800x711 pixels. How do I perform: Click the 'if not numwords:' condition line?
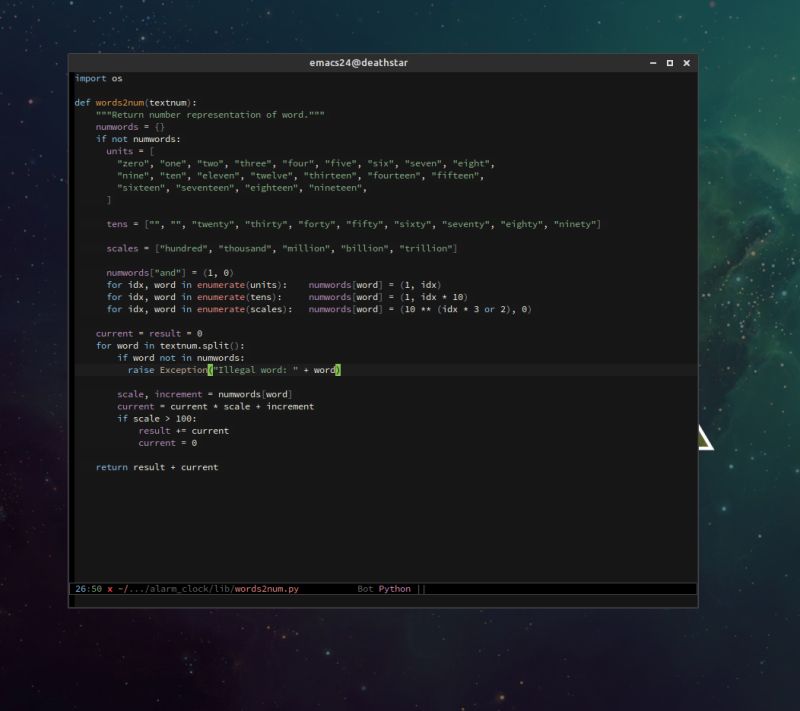pos(136,139)
